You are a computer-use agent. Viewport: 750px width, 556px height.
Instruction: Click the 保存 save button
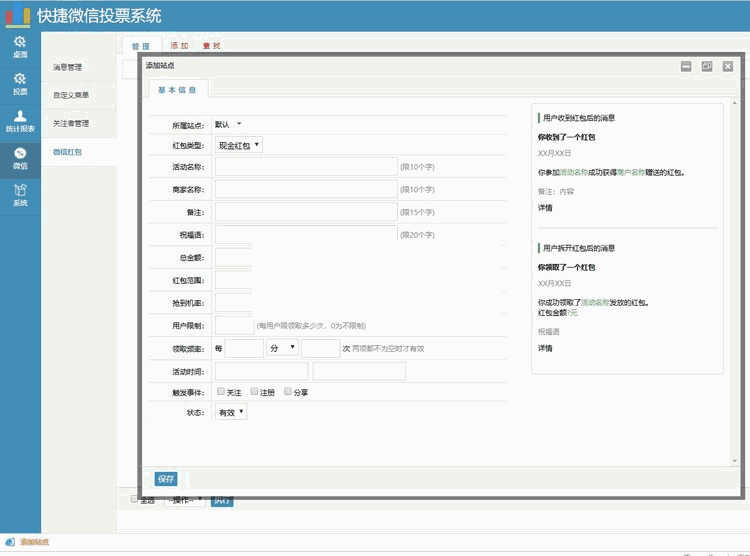pos(166,479)
